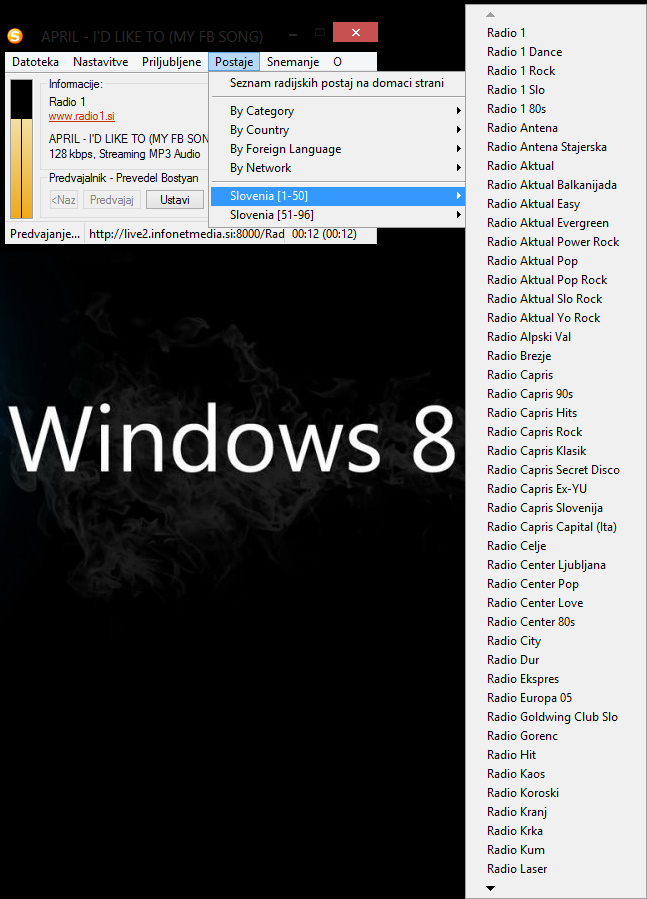The height and width of the screenshot is (899, 647).
Task: Click the Predvajanje... status text
Action: [45, 234]
